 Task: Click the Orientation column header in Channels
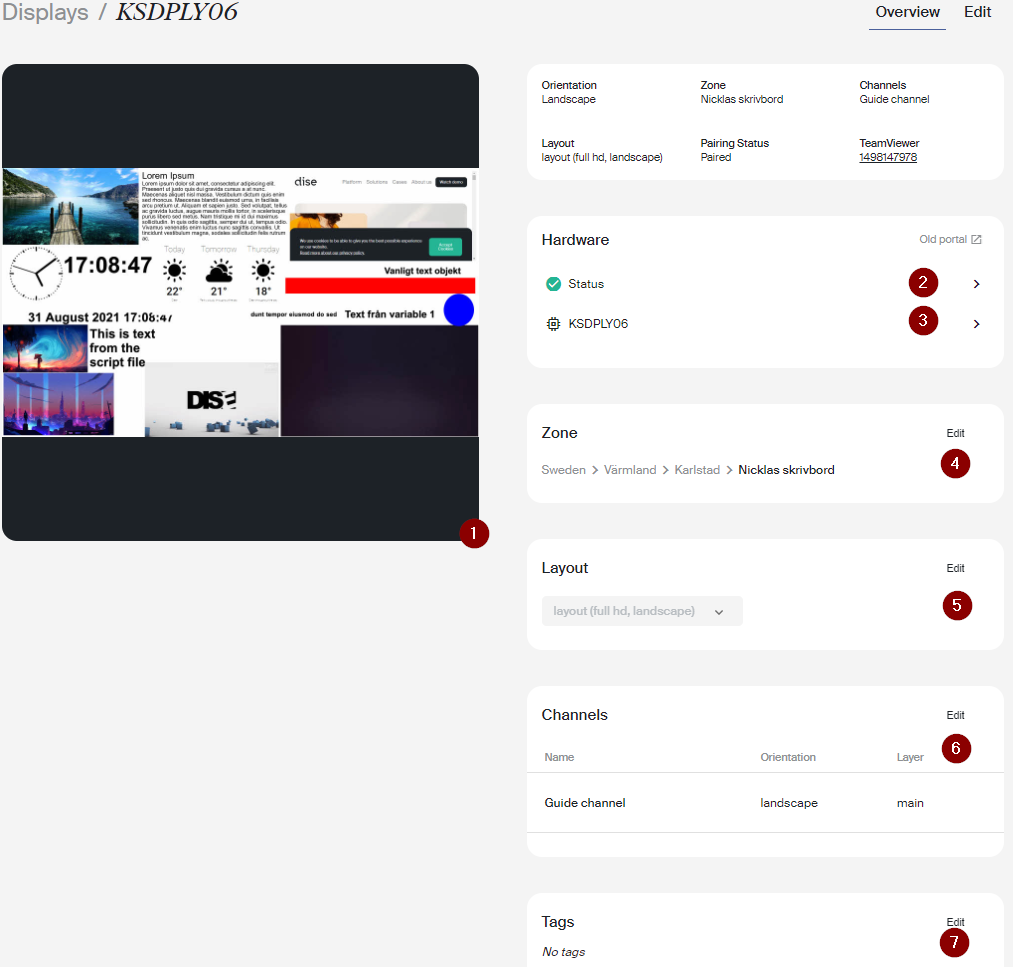click(788, 757)
